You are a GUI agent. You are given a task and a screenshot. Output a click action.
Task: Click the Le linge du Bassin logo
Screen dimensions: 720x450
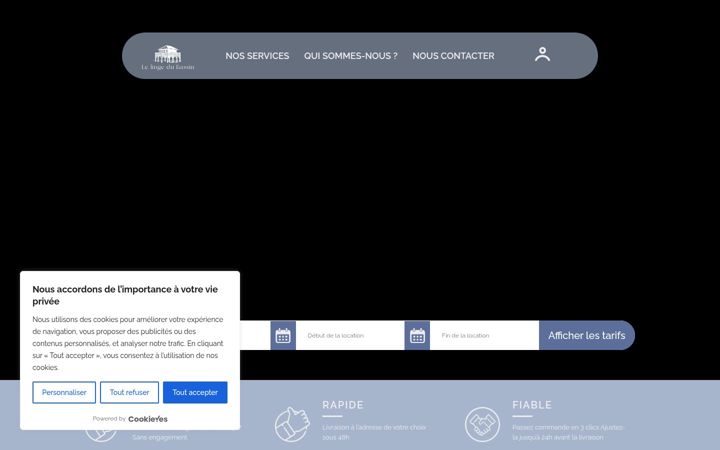(168, 57)
